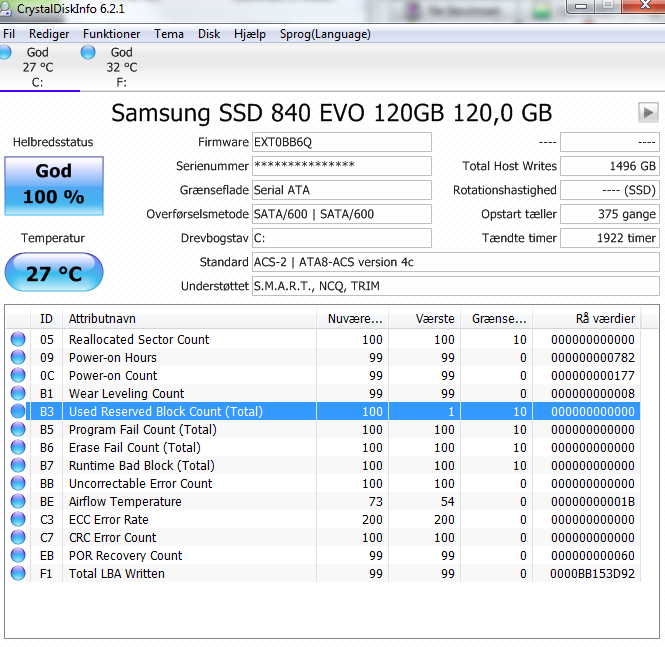Click the Temperatur label
The height and width of the screenshot is (647, 665).
(x=53, y=238)
